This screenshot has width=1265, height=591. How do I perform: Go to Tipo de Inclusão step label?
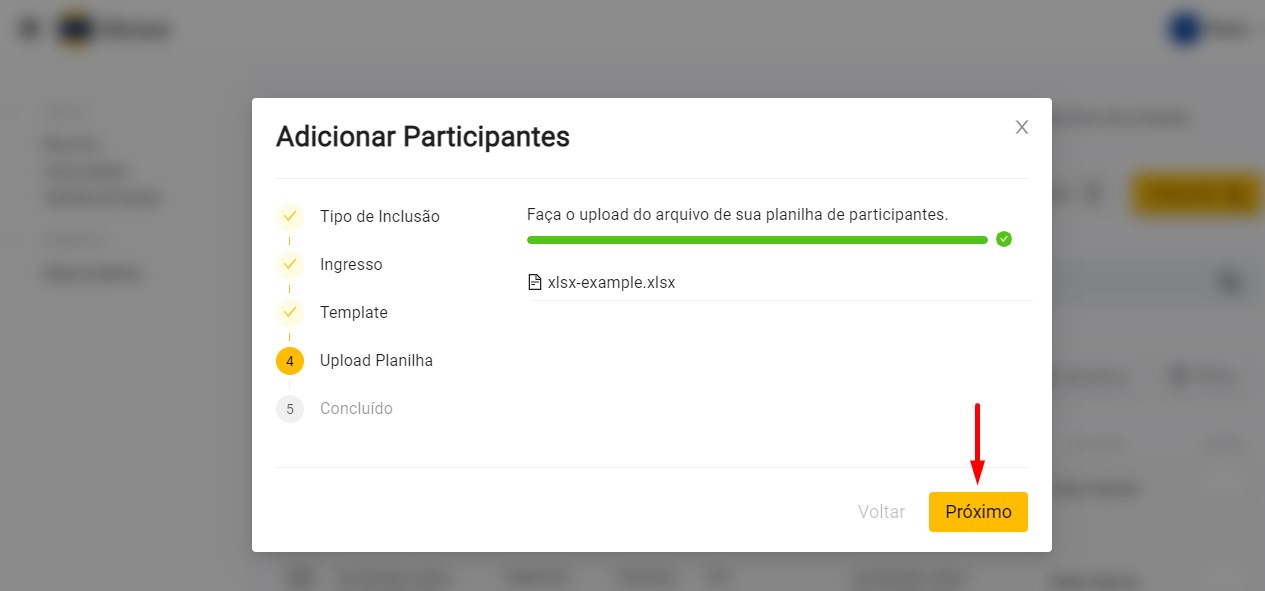380,216
